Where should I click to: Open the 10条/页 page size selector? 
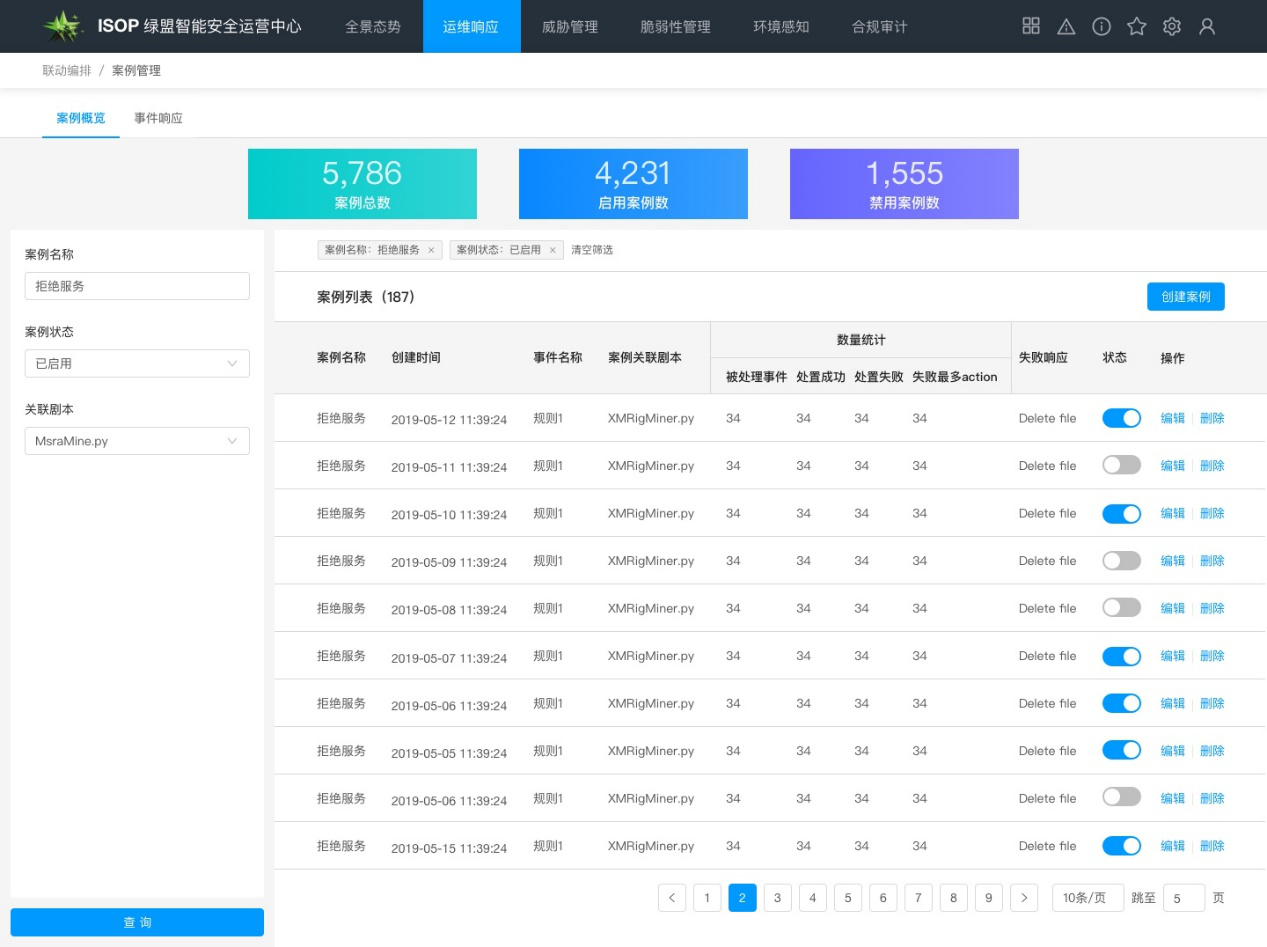(1088, 898)
